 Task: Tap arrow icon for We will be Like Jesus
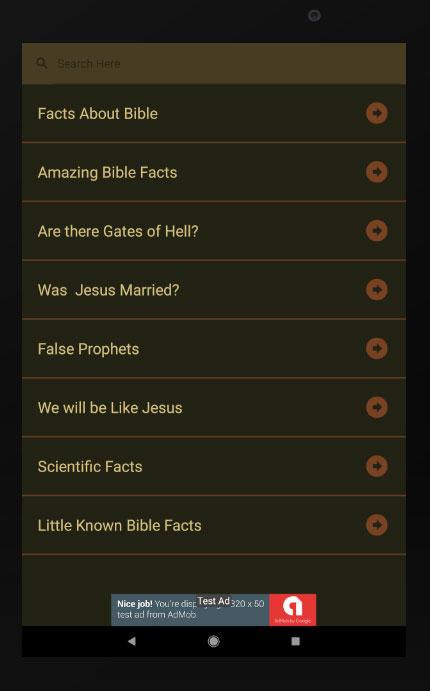tap(377, 407)
